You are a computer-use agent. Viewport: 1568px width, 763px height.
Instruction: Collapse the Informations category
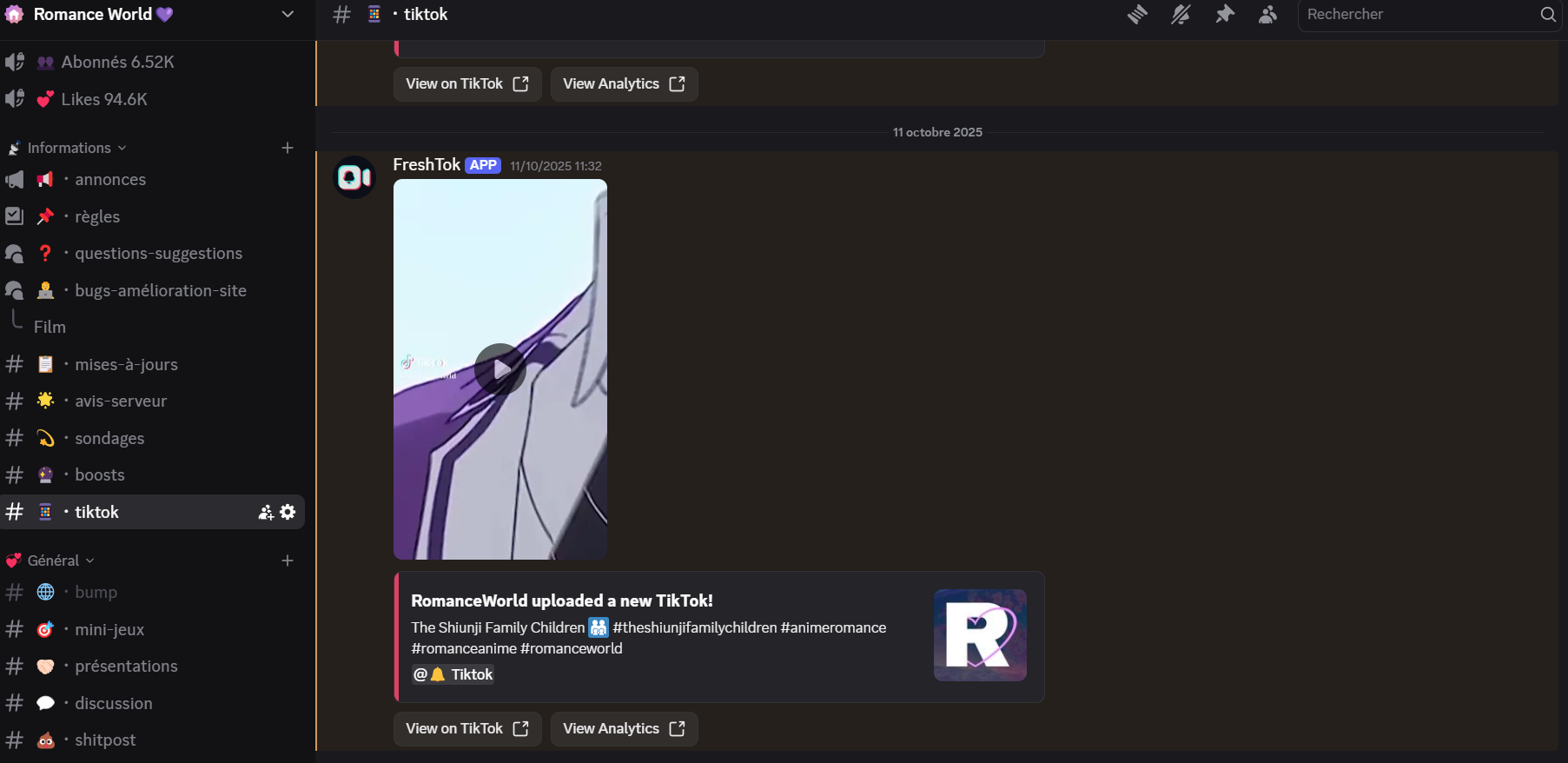[x=69, y=148]
